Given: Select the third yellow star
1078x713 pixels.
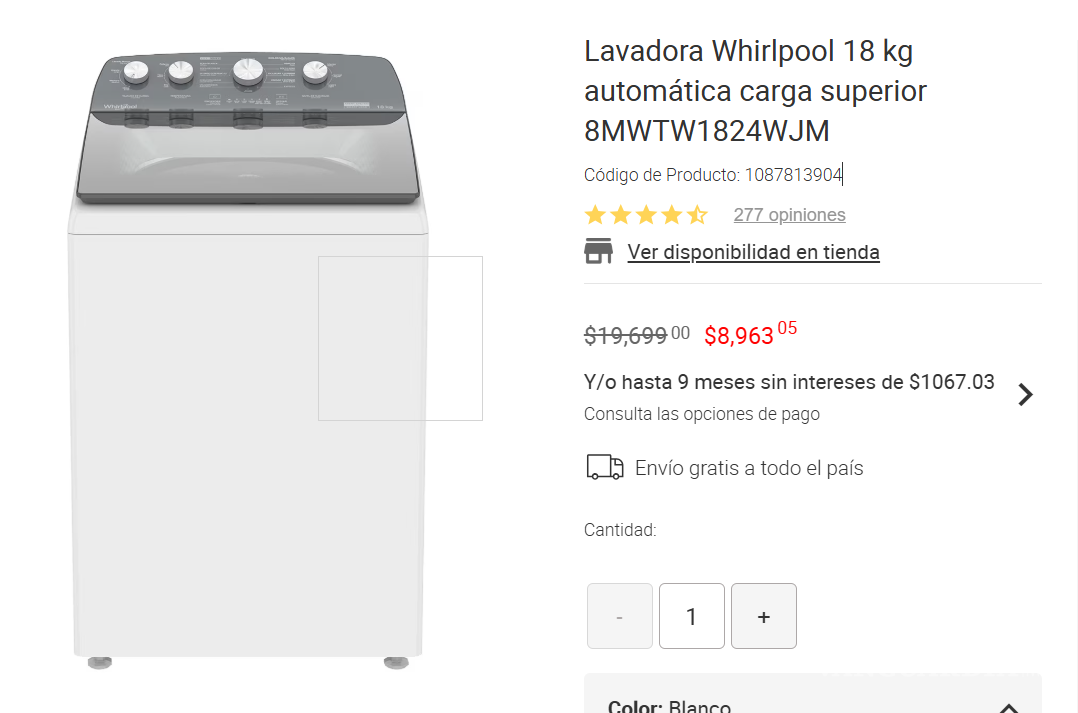Looking at the screenshot, I should click(x=646, y=213).
